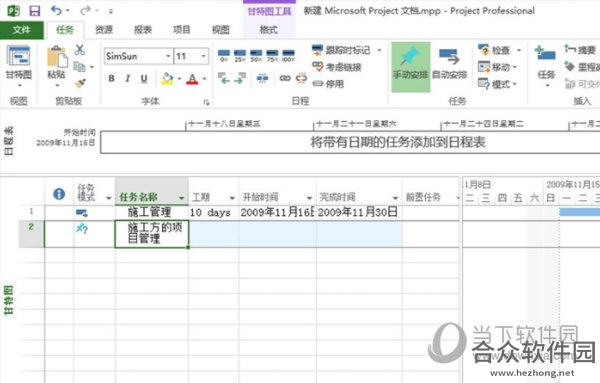Open 完成时间 finish column dropdown
Screen dimensions: 600x383
(x=395, y=198)
